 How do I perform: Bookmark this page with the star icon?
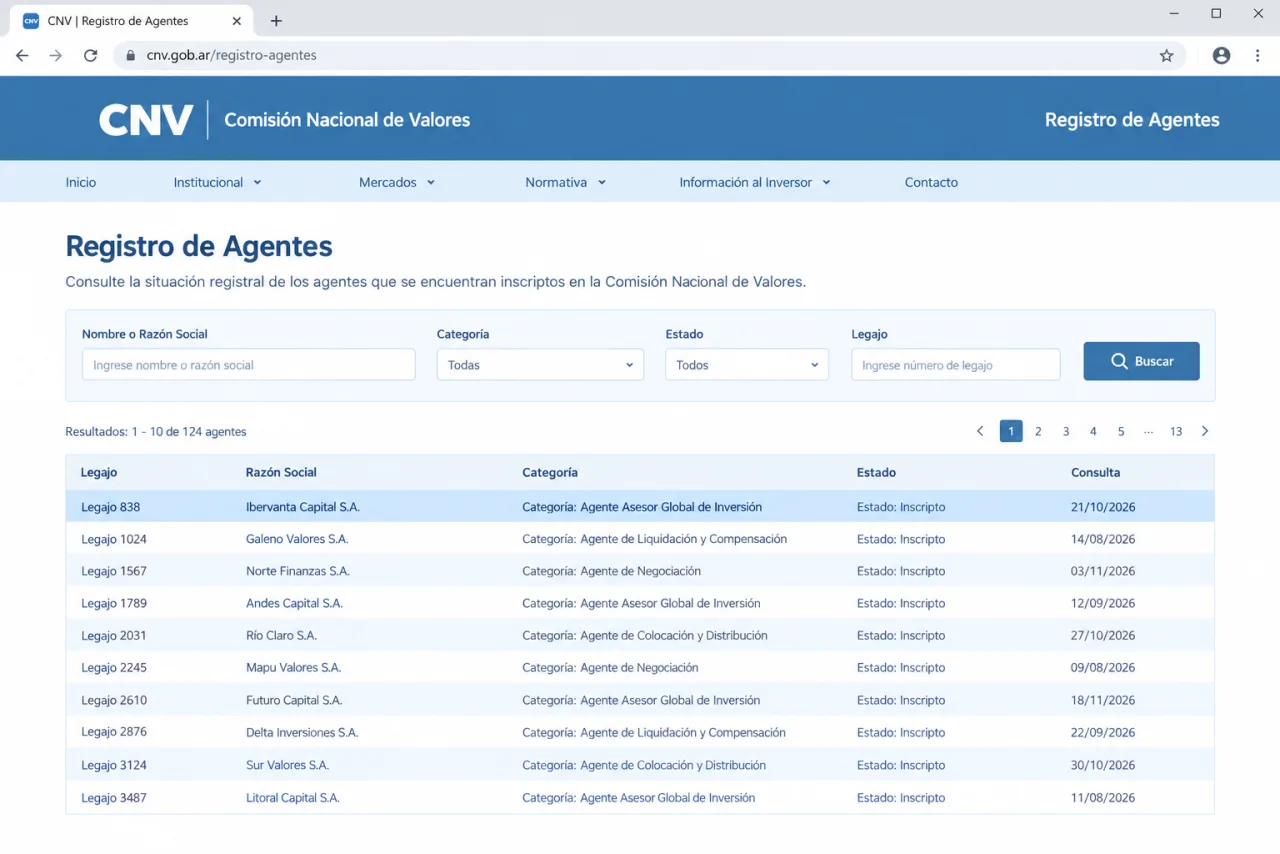[1166, 56]
